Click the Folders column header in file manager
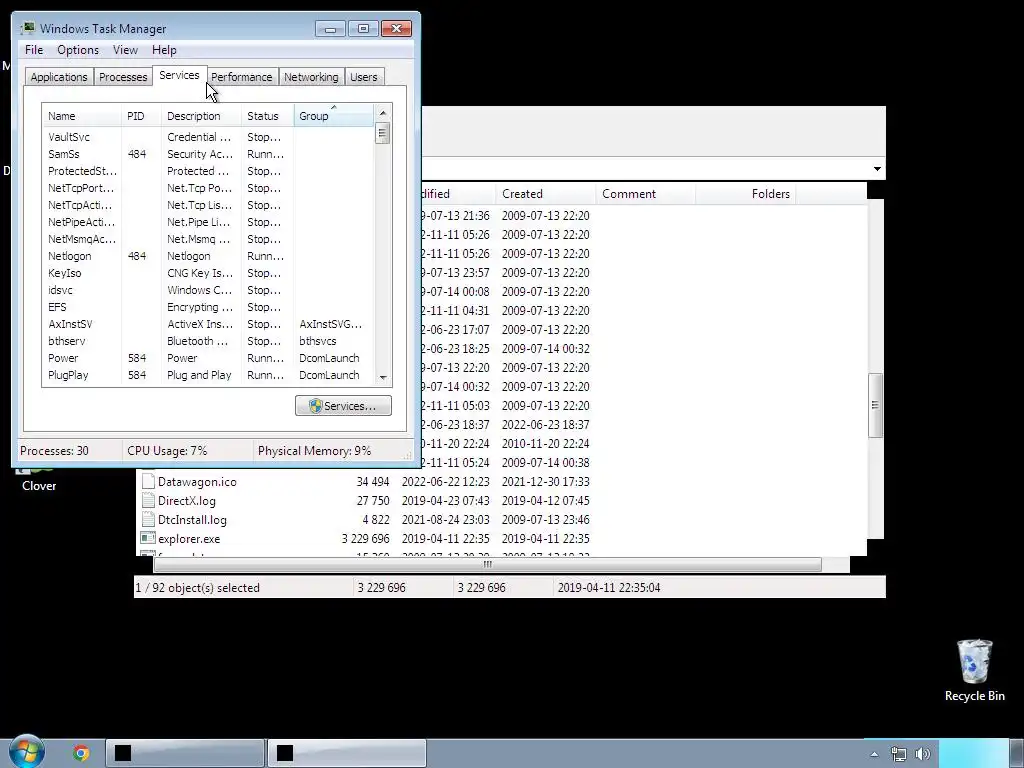1024x768 pixels. 745,194
